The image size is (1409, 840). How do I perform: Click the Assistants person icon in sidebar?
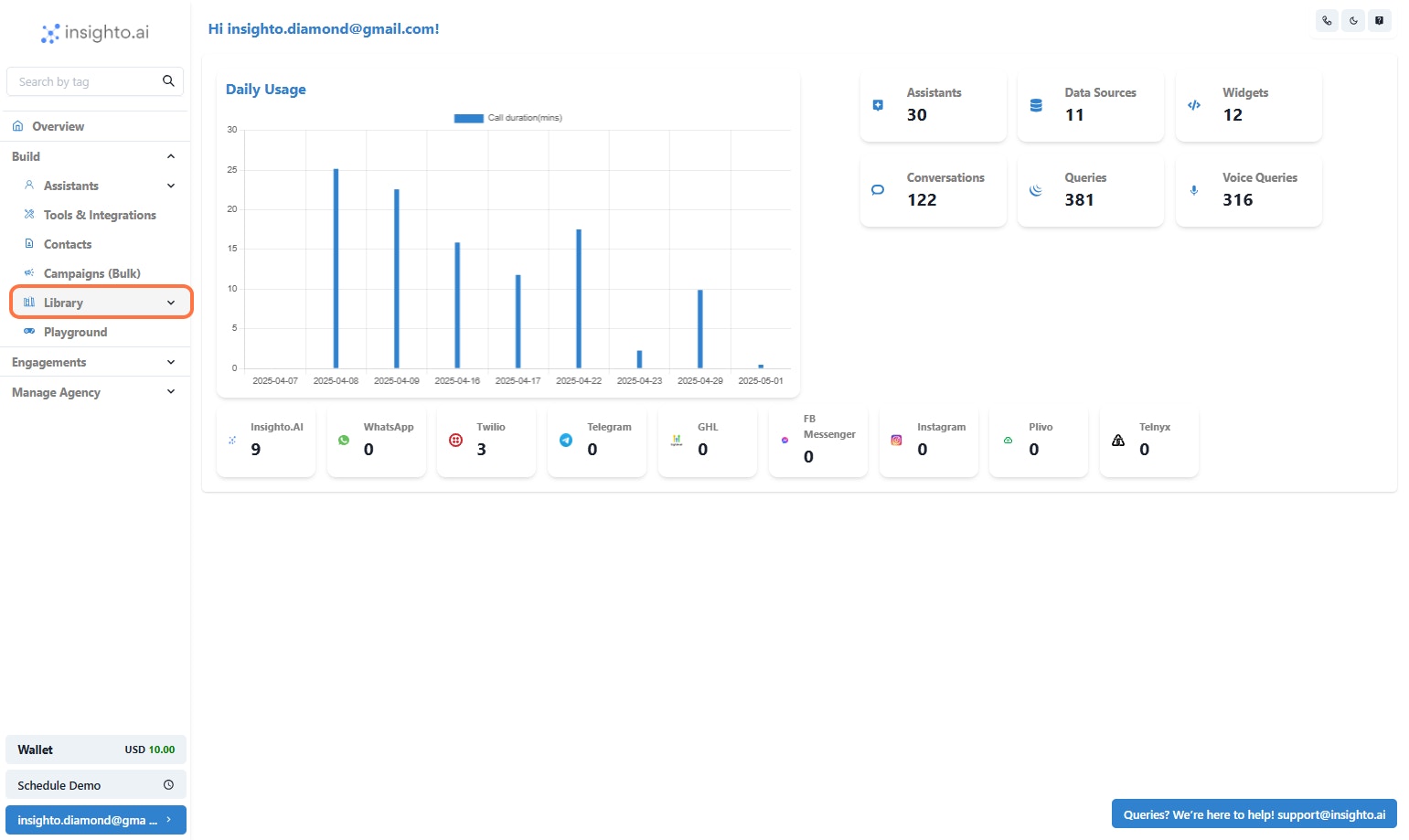(29, 185)
